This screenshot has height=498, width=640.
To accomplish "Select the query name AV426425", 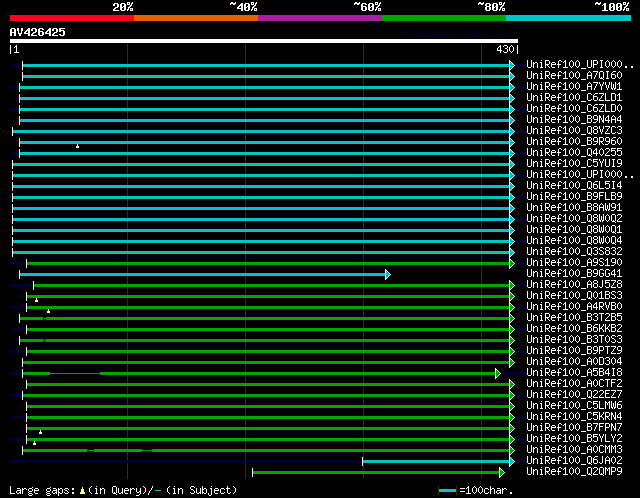I will coord(38,32).
